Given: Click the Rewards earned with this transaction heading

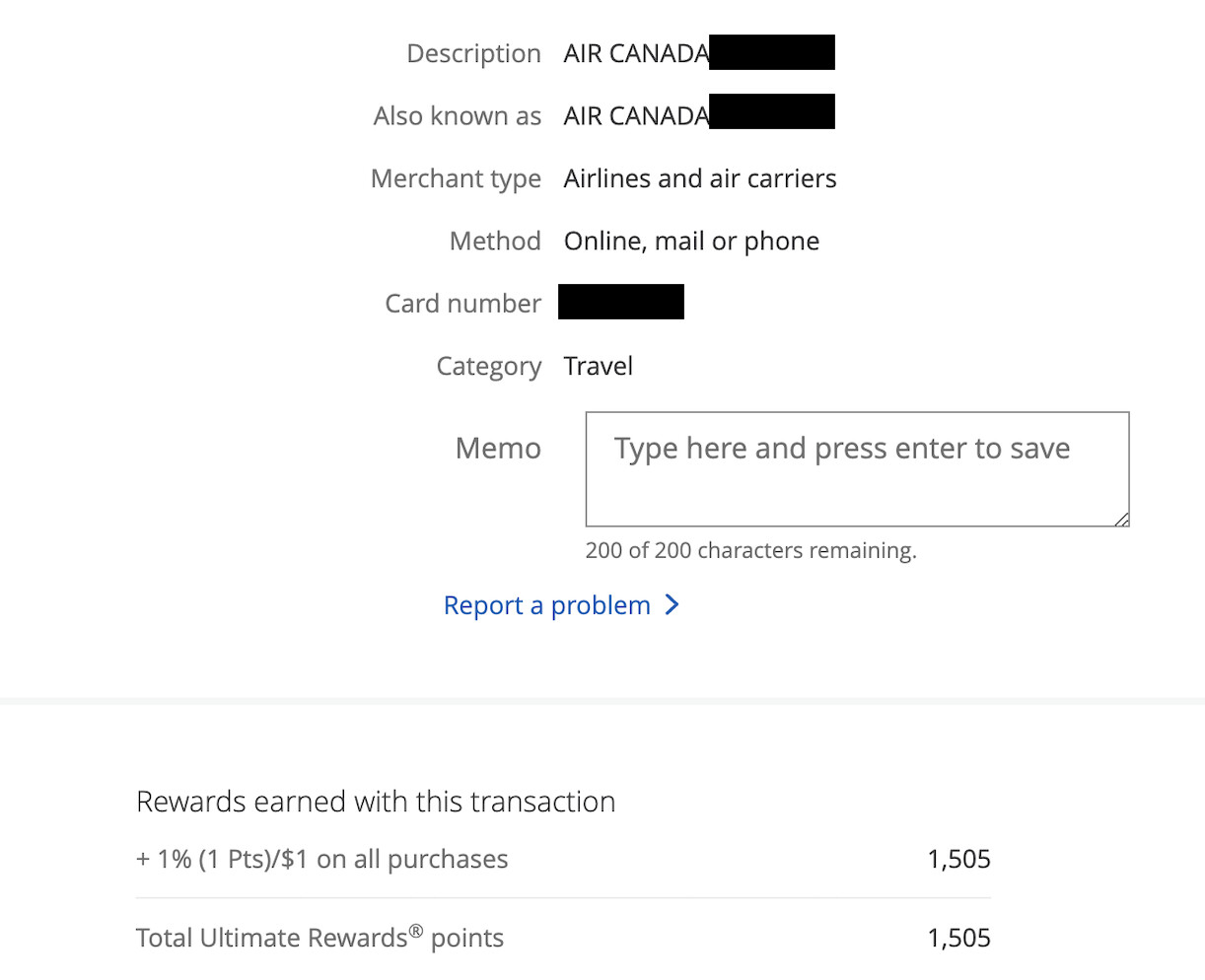Looking at the screenshot, I should pyautogui.click(x=376, y=802).
